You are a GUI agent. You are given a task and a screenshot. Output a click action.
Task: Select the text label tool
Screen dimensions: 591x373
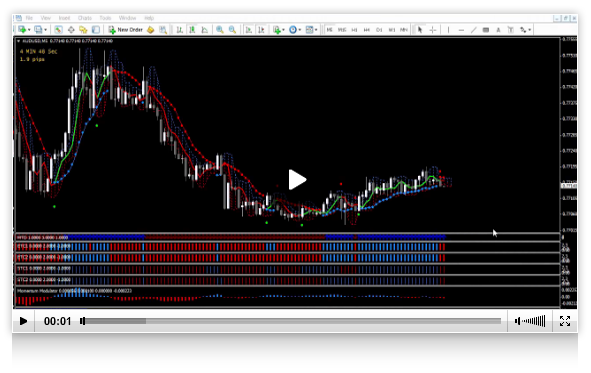498,30
